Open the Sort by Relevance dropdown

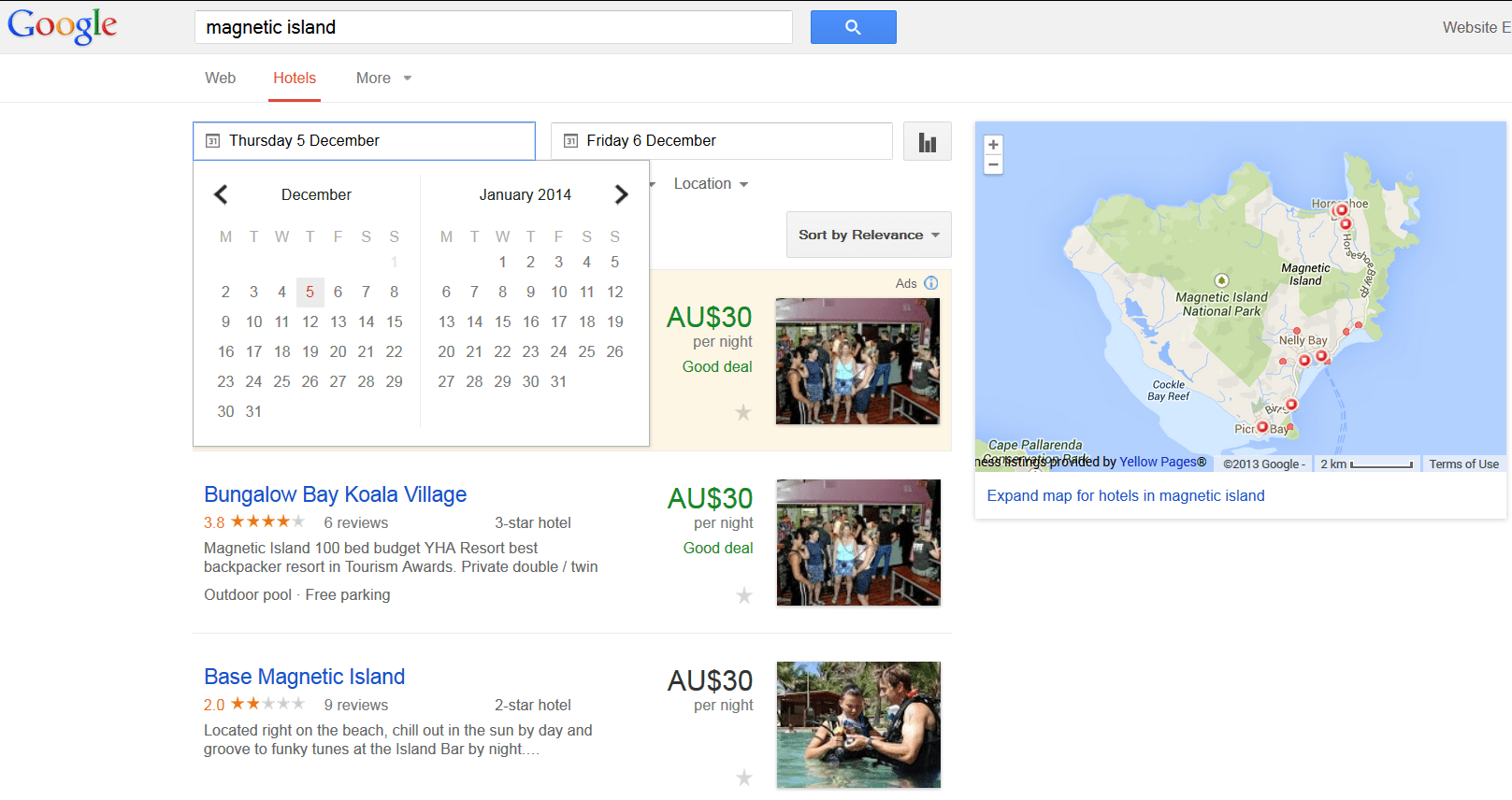[x=869, y=235]
